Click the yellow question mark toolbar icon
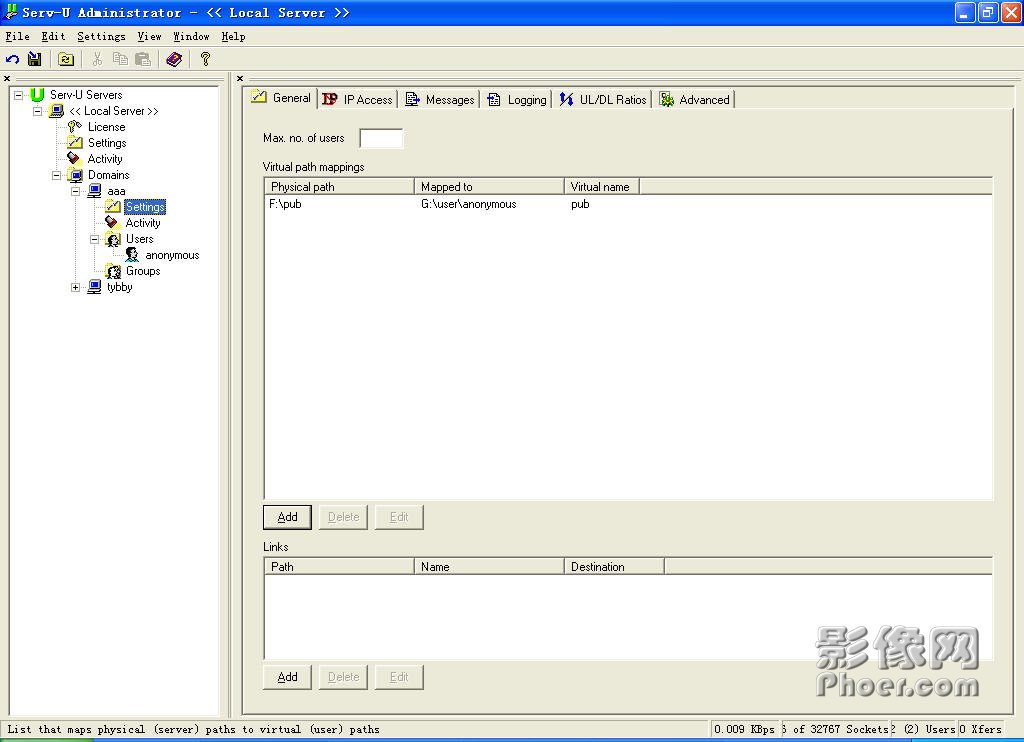 [205, 59]
